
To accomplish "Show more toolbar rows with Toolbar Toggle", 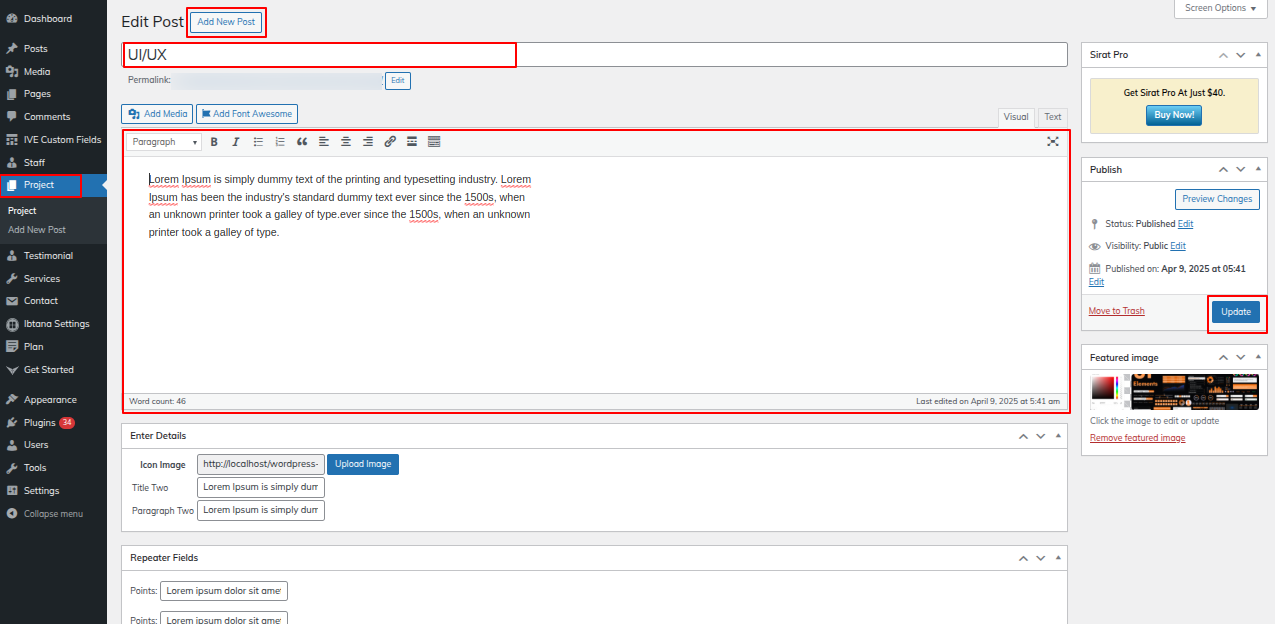I will click(x=434, y=142).
